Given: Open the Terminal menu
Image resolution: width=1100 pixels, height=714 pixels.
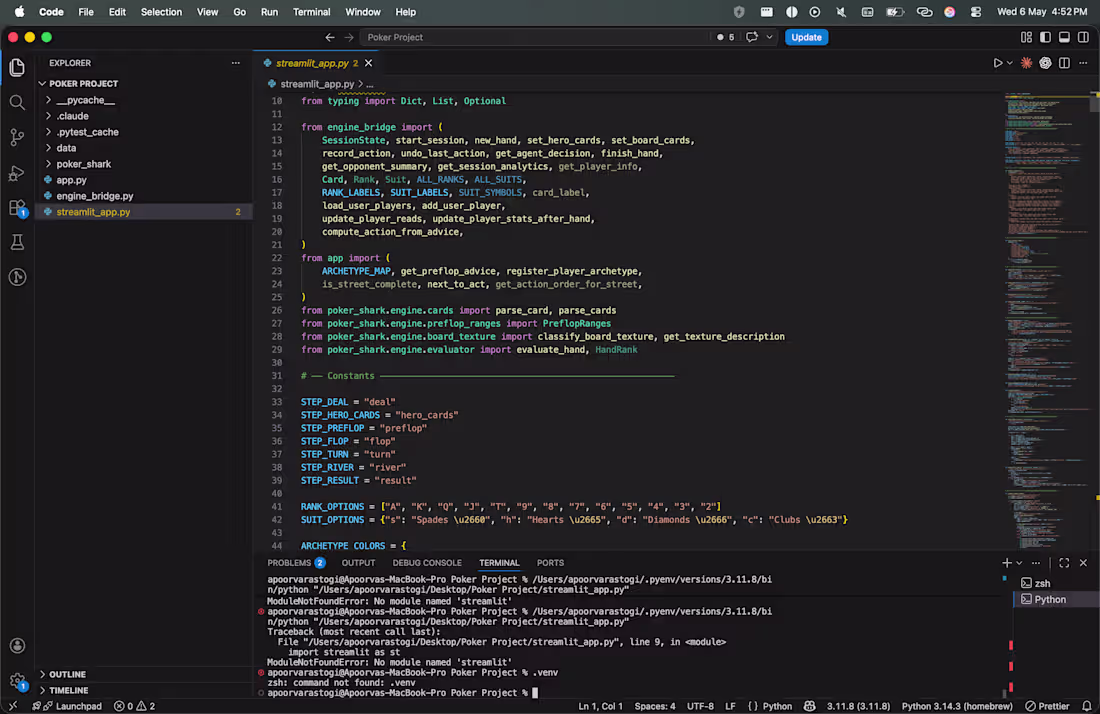Looking at the screenshot, I should pos(311,12).
